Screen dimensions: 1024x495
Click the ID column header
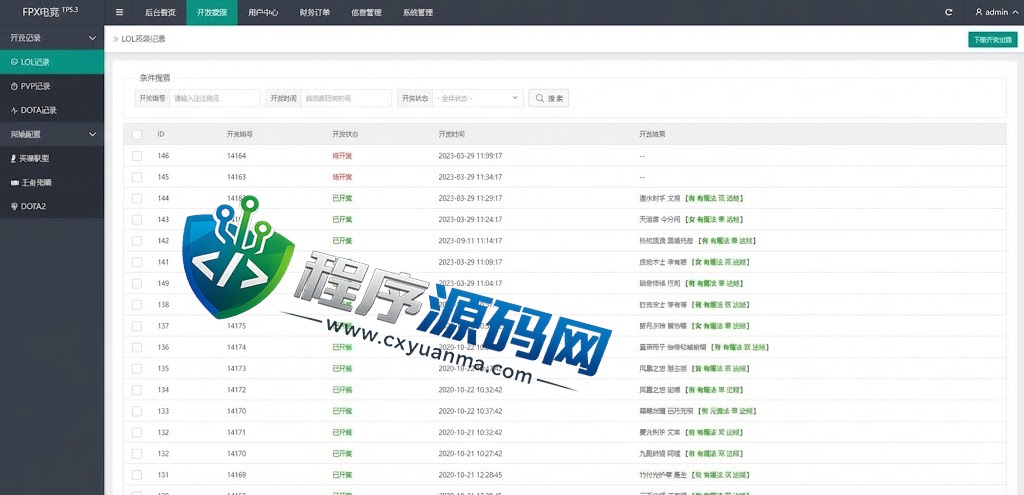(161, 135)
